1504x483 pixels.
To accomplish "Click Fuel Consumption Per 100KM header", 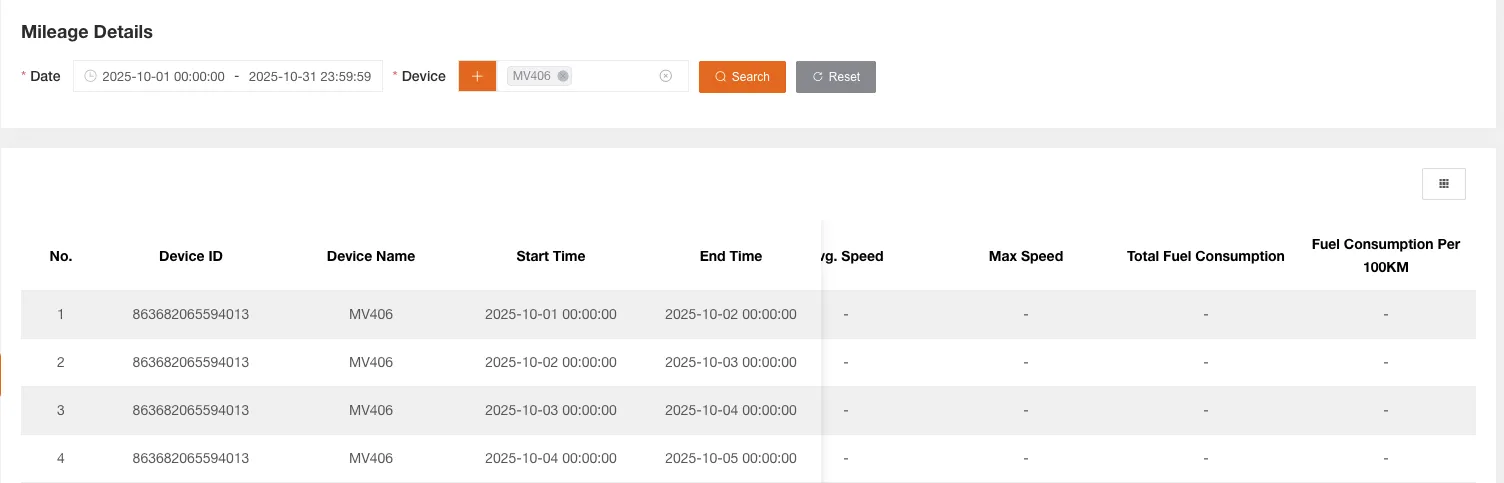I will point(1386,256).
